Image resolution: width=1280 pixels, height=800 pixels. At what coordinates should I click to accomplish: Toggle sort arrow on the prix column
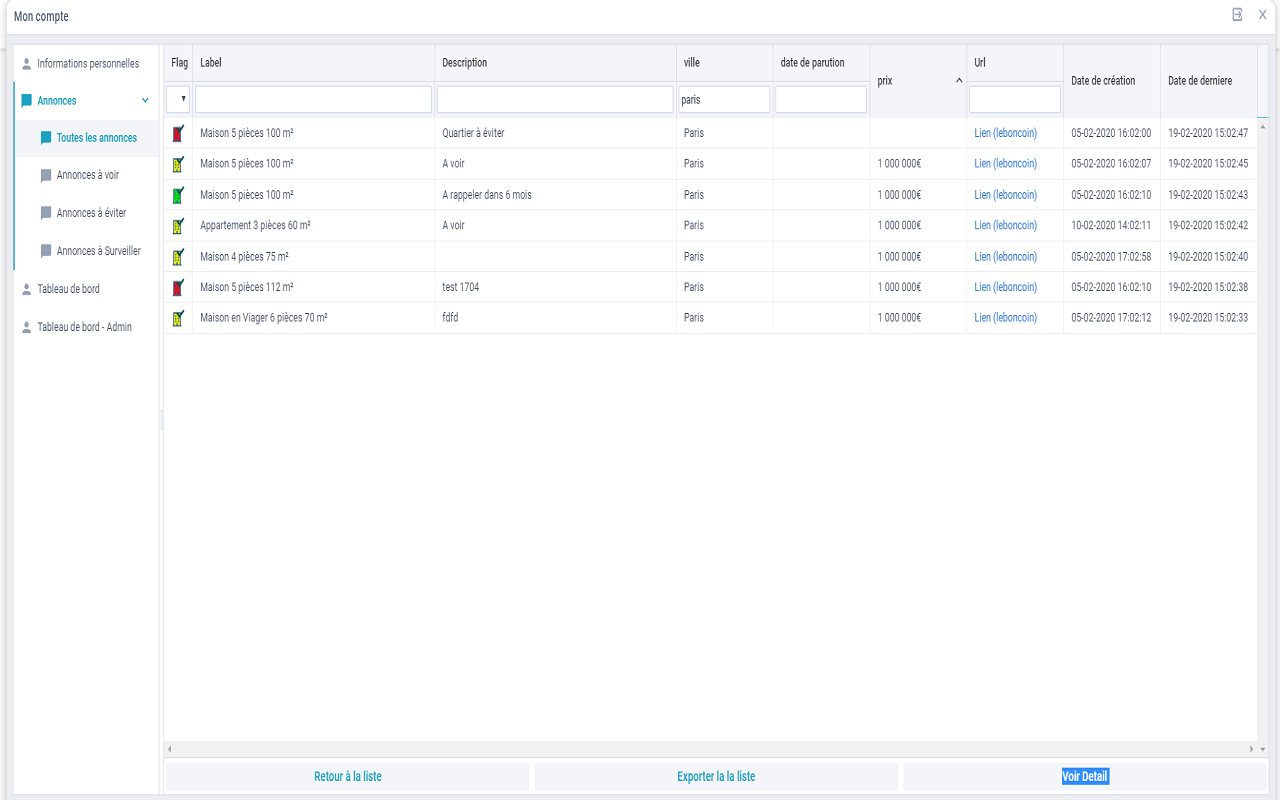[959, 81]
